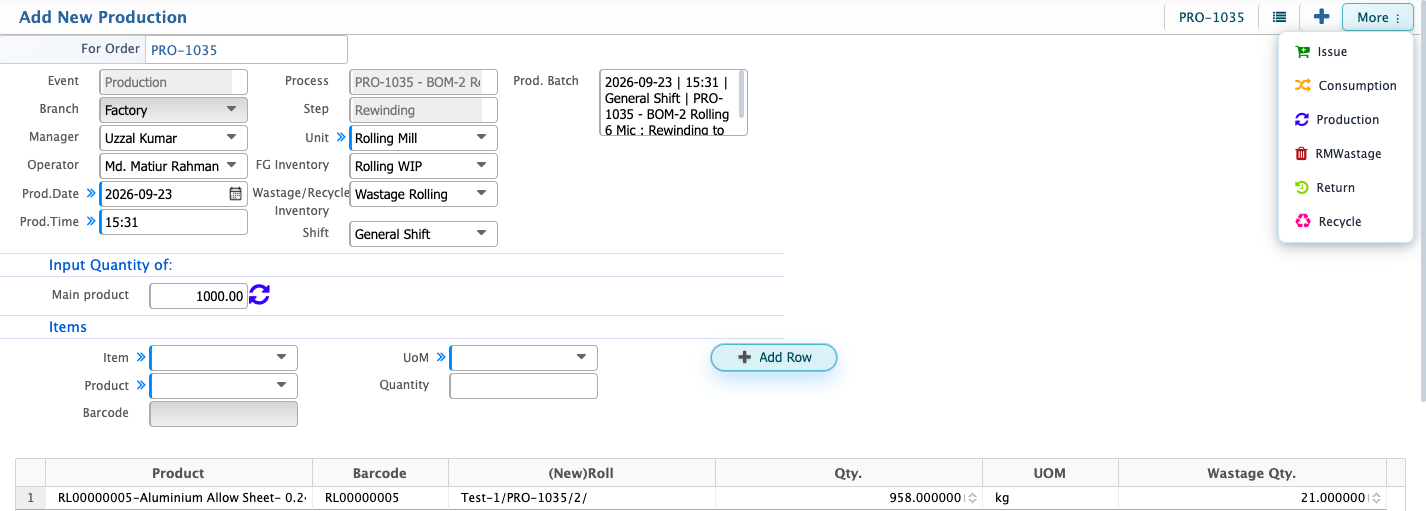Click the For Order field PRO-1035
The height and width of the screenshot is (511, 1426).
(247, 50)
